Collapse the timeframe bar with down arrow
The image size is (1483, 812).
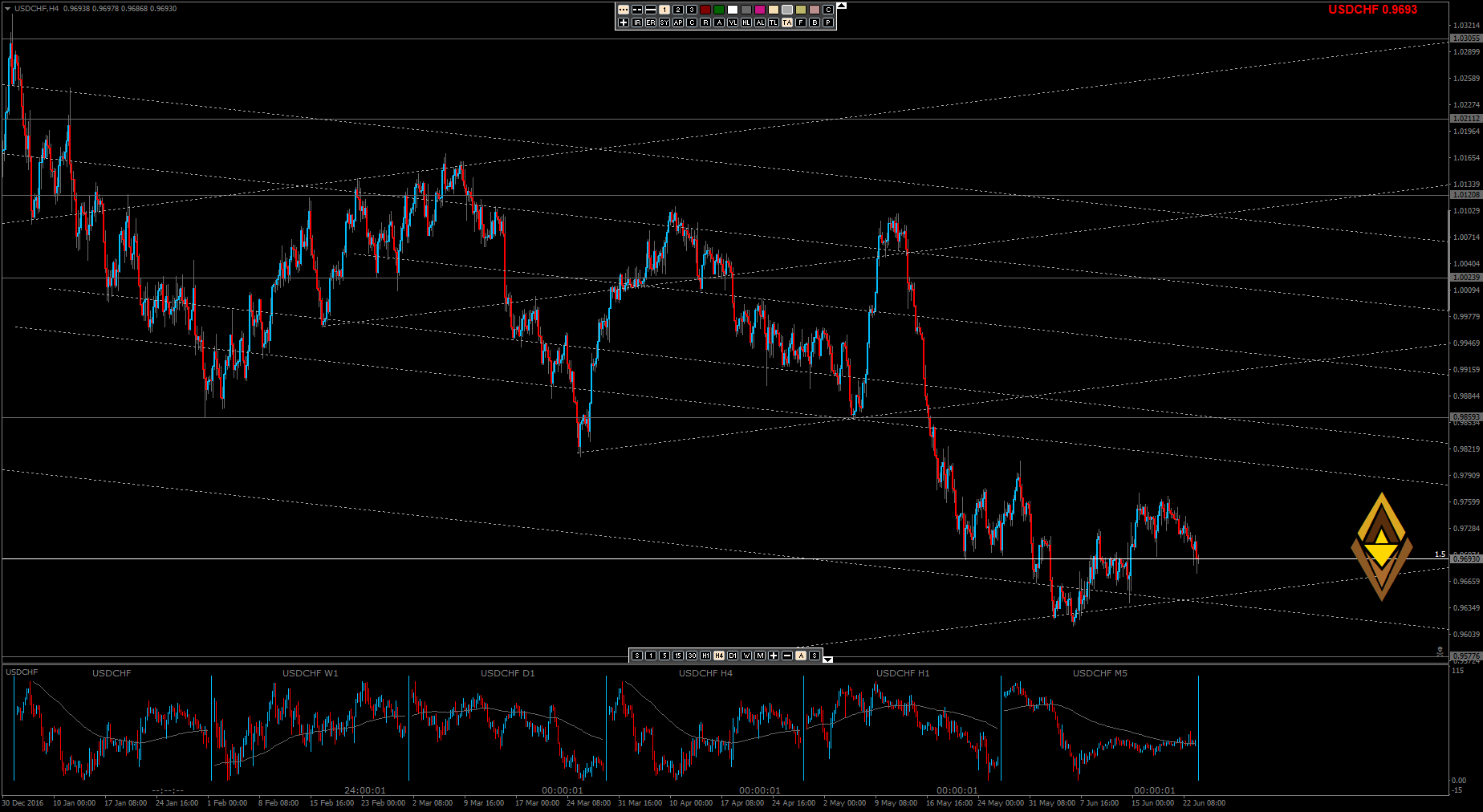coord(828,660)
